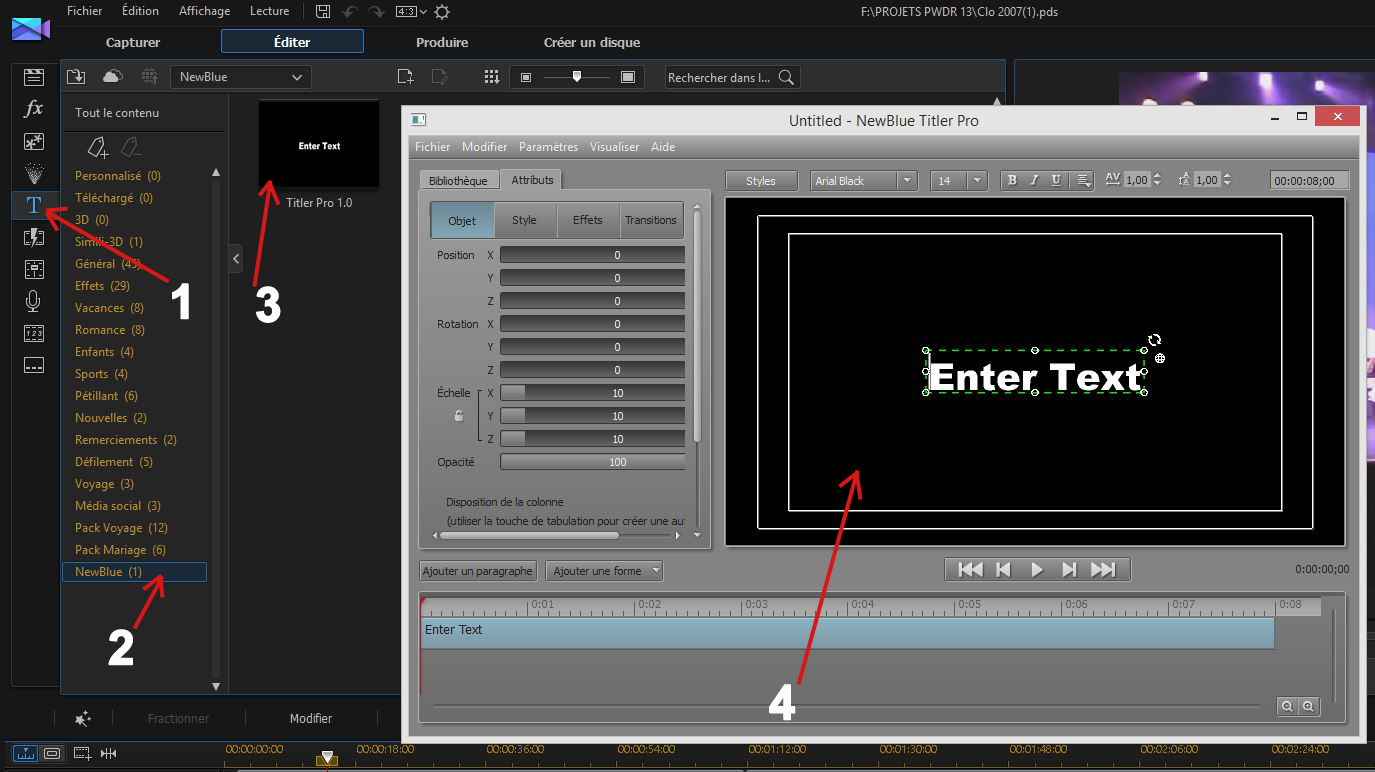The height and width of the screenshot is (772, 1375).
Task: Open the Audio Mixing Room icon
Action: 34,269
